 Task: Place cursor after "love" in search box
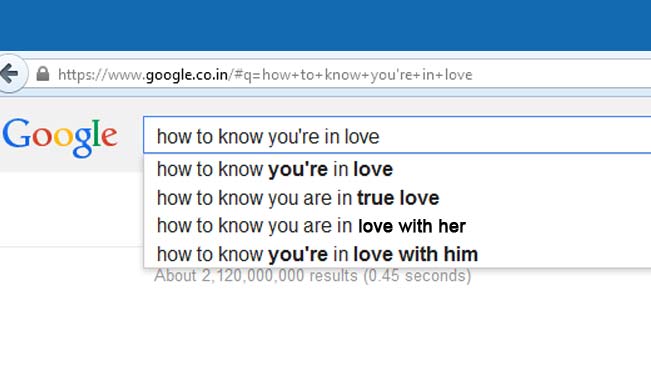(381, 137)
